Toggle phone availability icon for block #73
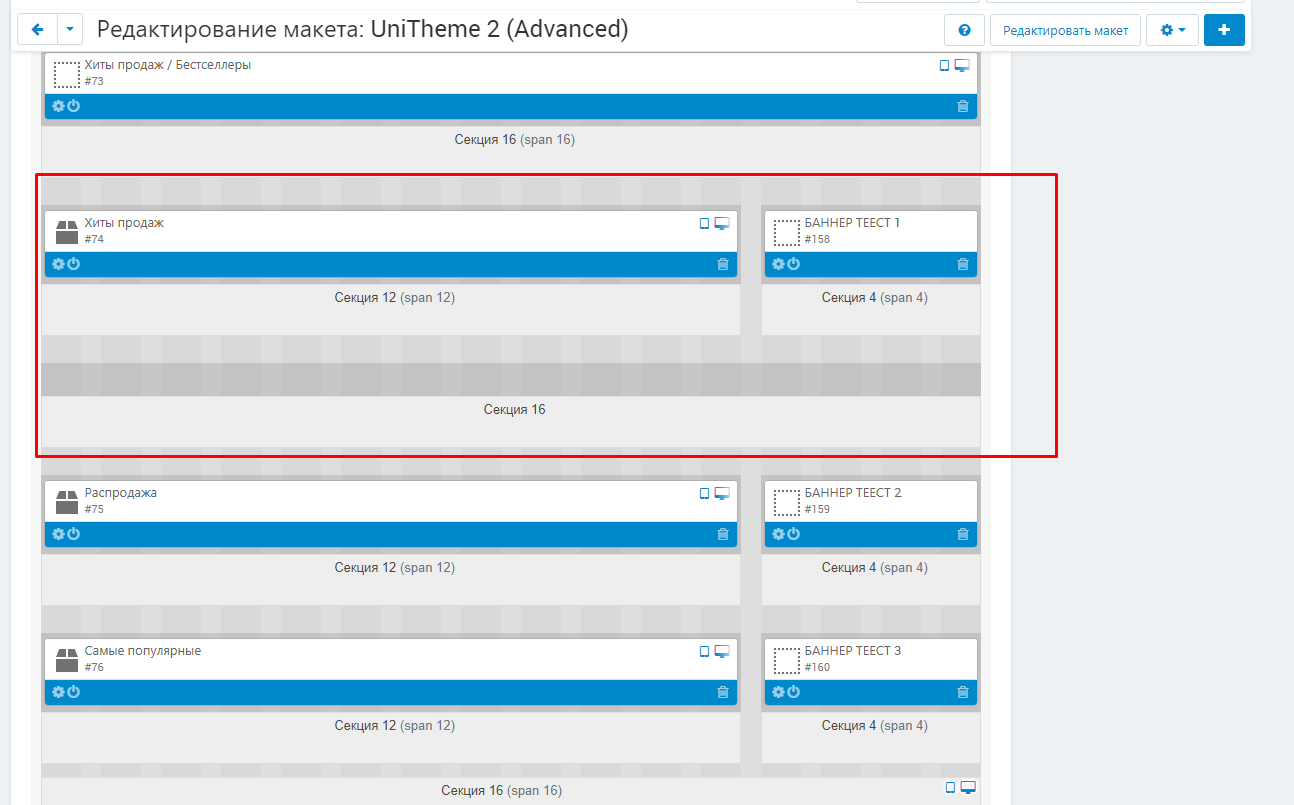This screenshot has height=805, width=1294. point(944,65)
